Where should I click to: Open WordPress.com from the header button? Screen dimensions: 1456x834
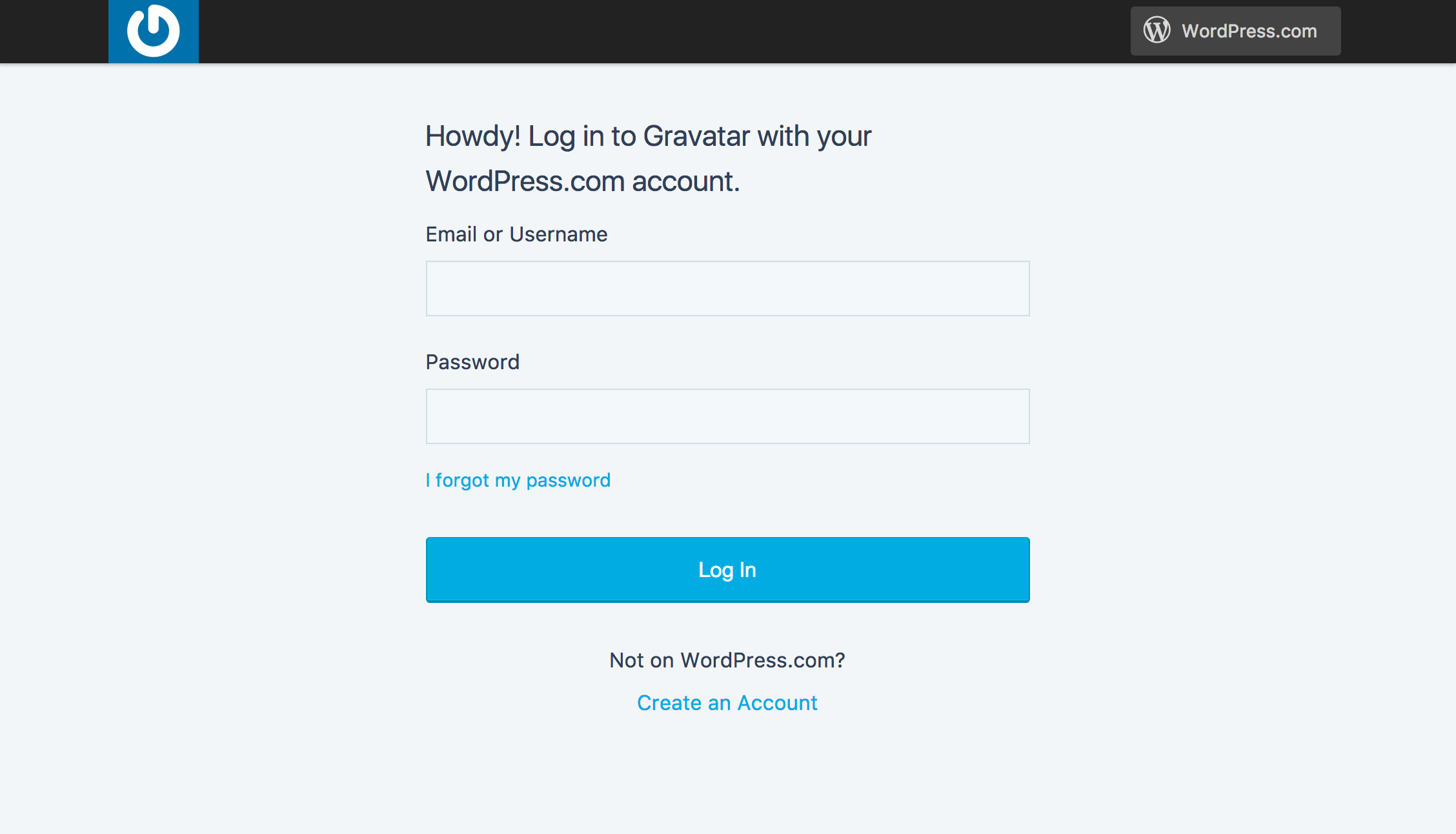(x=1235, y=31)
